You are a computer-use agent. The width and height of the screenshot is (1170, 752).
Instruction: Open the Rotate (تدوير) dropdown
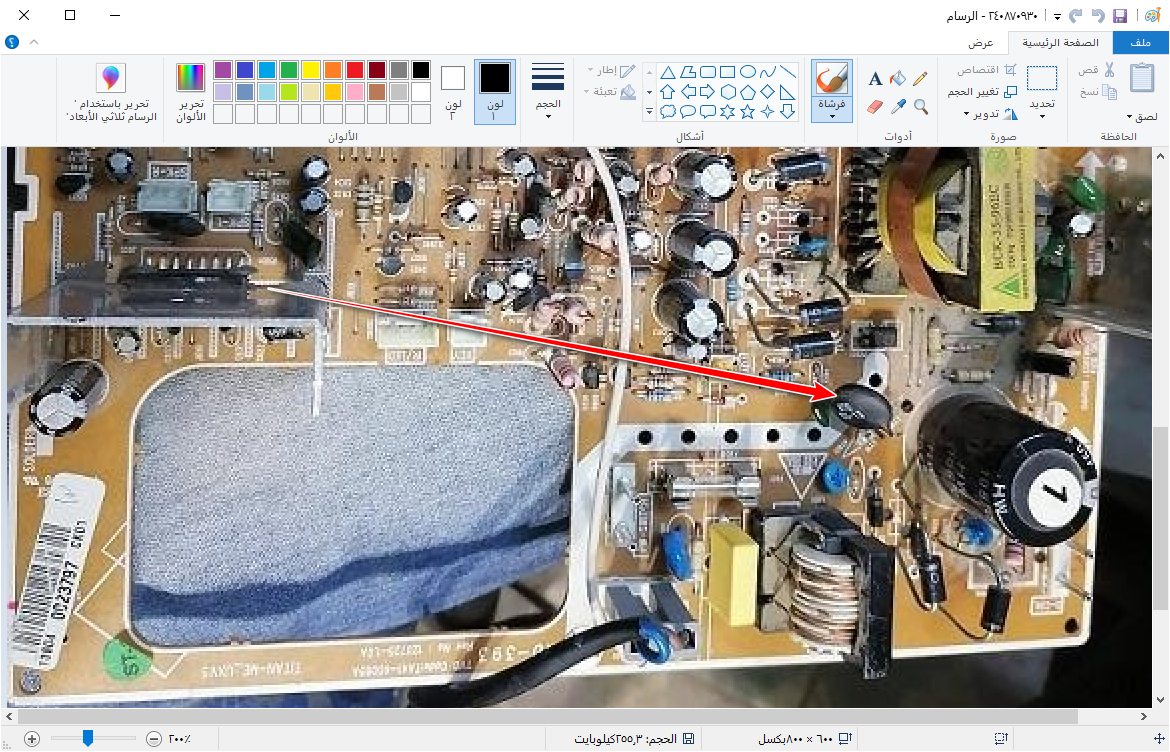point(989,114)
